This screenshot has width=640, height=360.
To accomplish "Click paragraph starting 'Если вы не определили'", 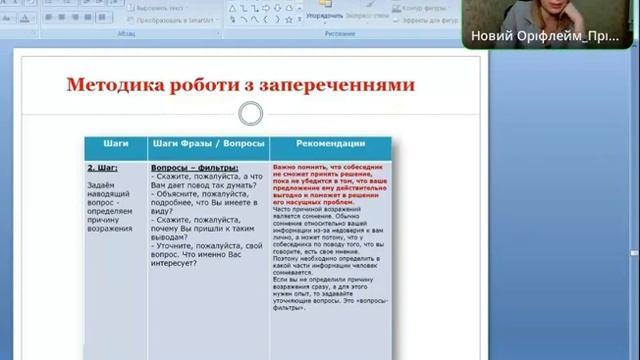I will [x=330, y=294].
